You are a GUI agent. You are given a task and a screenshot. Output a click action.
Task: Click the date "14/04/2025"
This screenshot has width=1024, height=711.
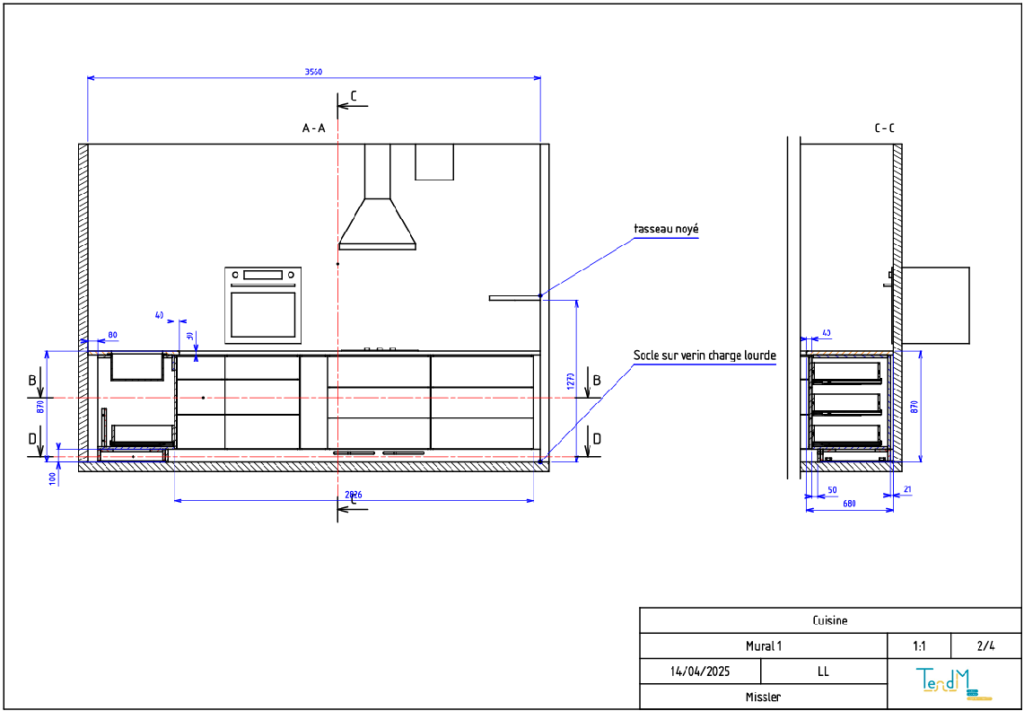700,671
